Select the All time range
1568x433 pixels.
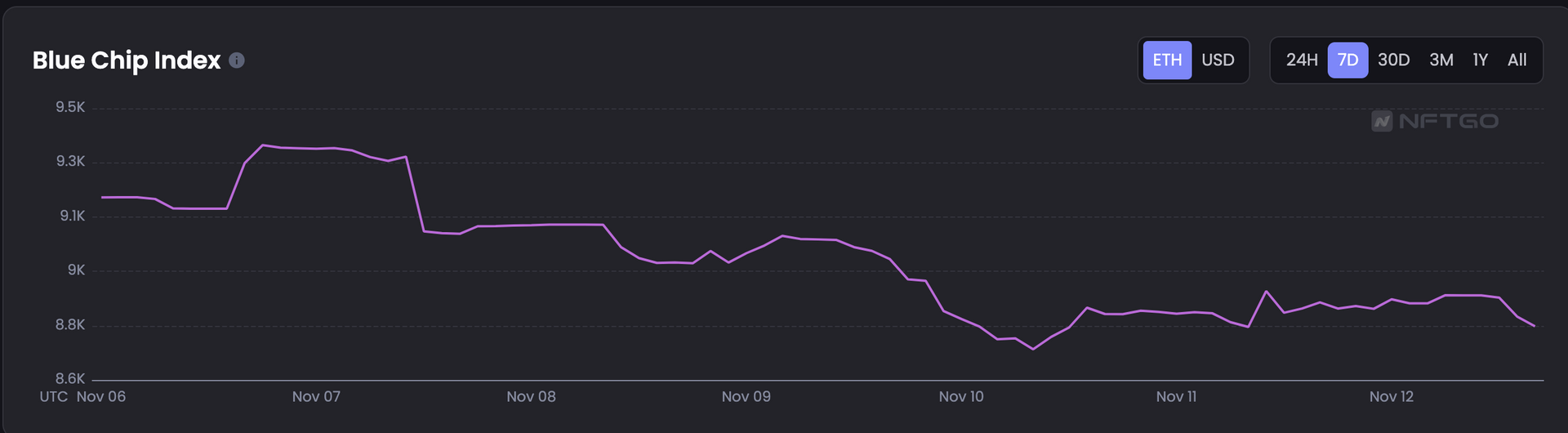coord(1517,60)
